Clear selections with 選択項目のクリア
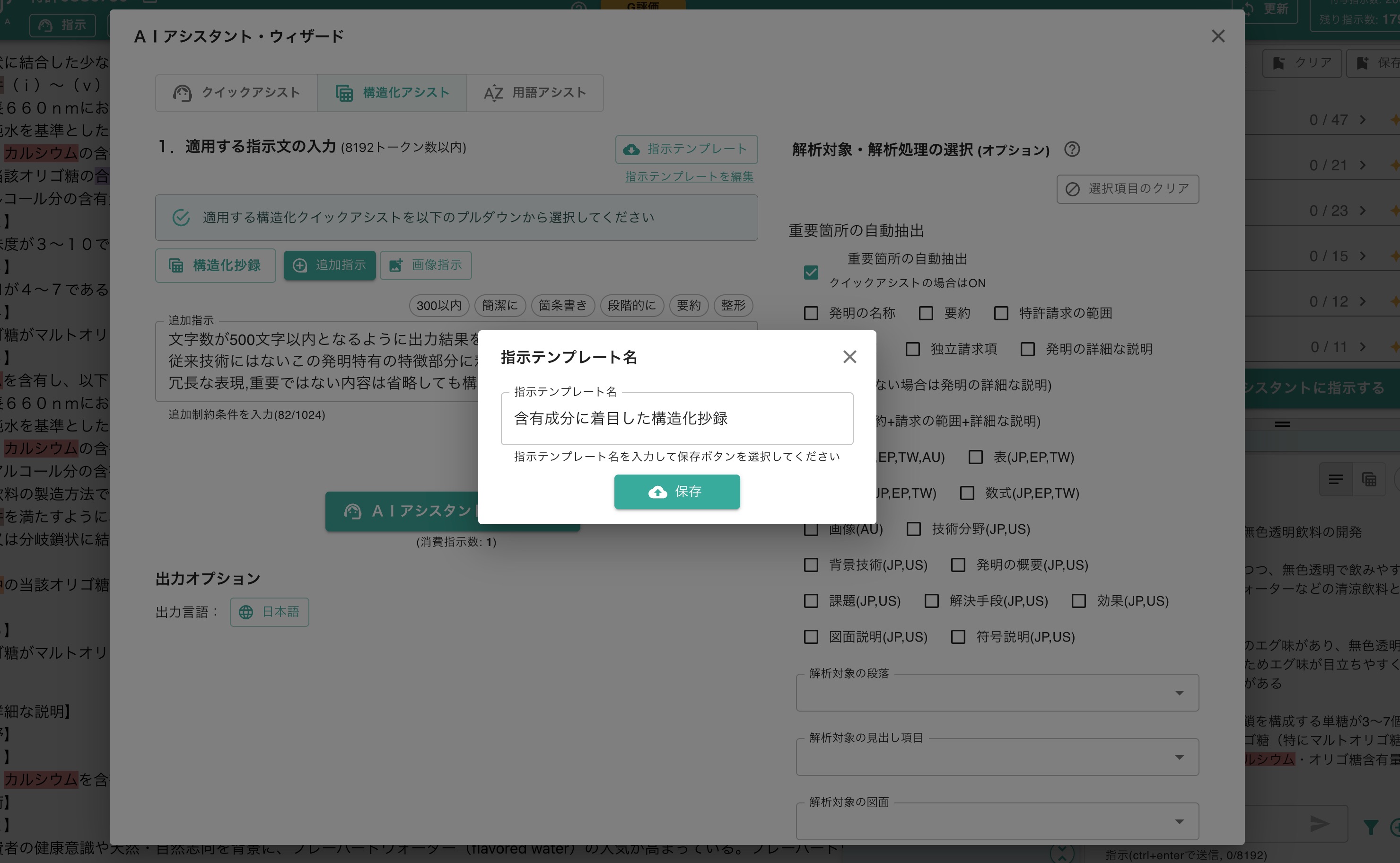 1127,189
